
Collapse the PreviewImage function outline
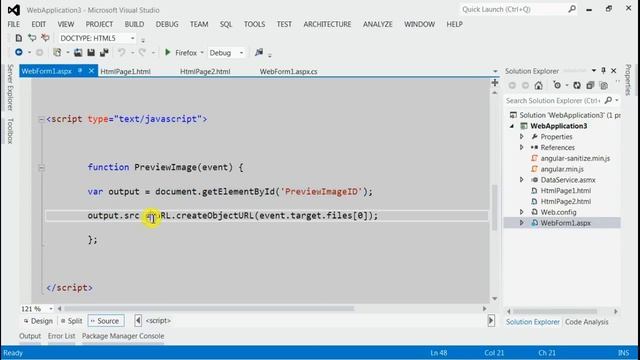click(x=41, y=167)
